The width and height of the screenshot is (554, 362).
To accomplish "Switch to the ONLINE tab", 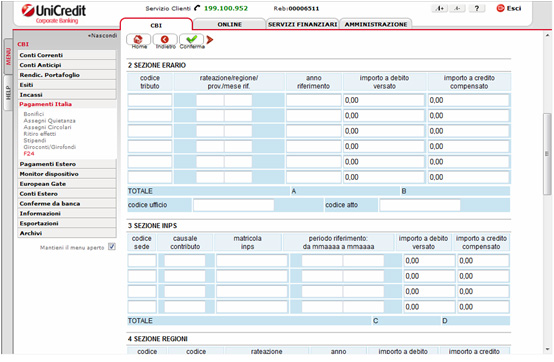I will click(230, 24).
